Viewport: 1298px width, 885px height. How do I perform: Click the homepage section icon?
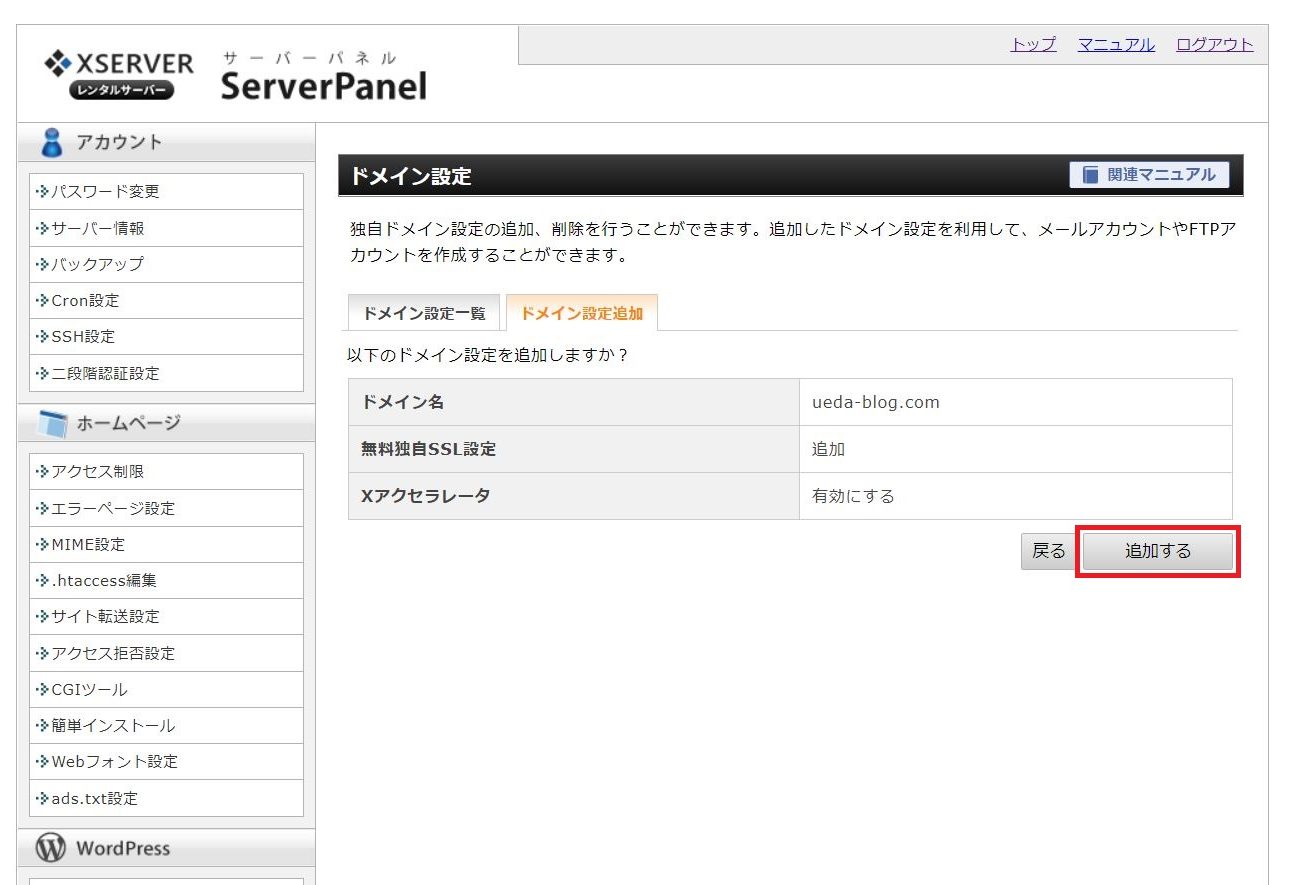pos(52,424)
